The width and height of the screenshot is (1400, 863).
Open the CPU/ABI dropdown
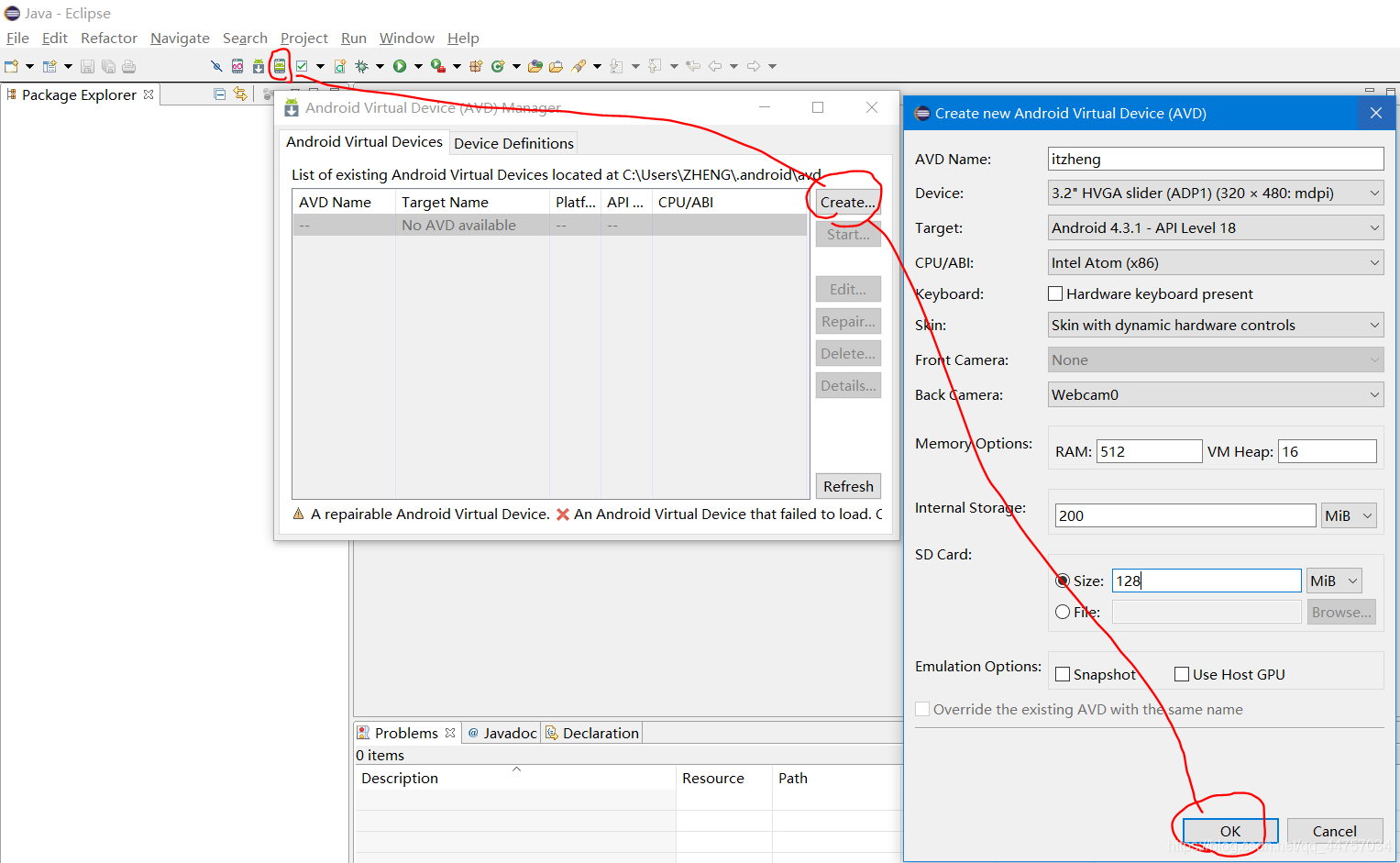point(1216,262)
